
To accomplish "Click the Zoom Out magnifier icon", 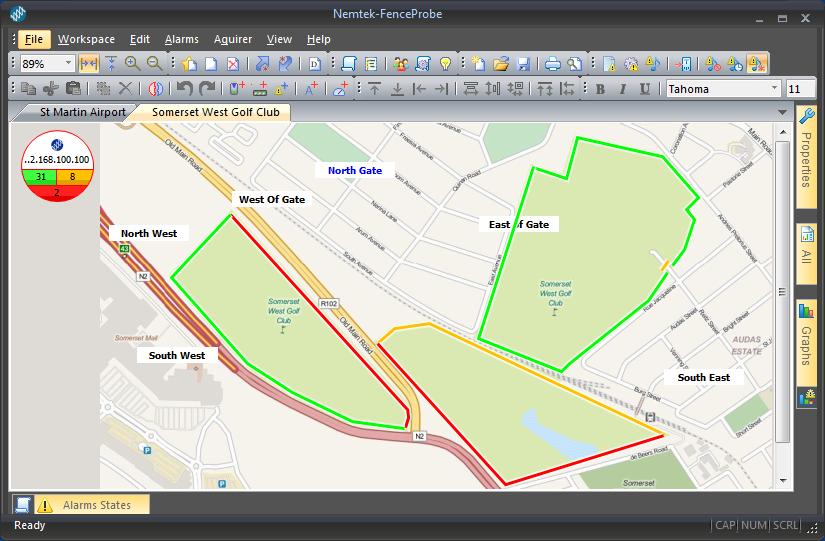I will [x=155, y=64].
